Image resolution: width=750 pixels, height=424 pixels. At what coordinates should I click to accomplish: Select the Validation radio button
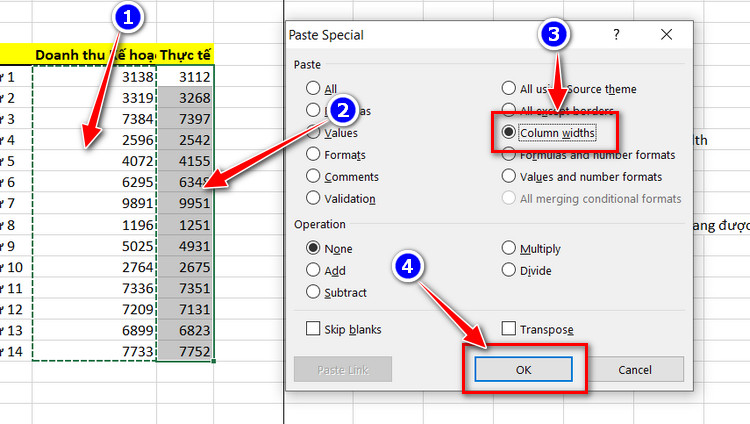pos(313,198)
